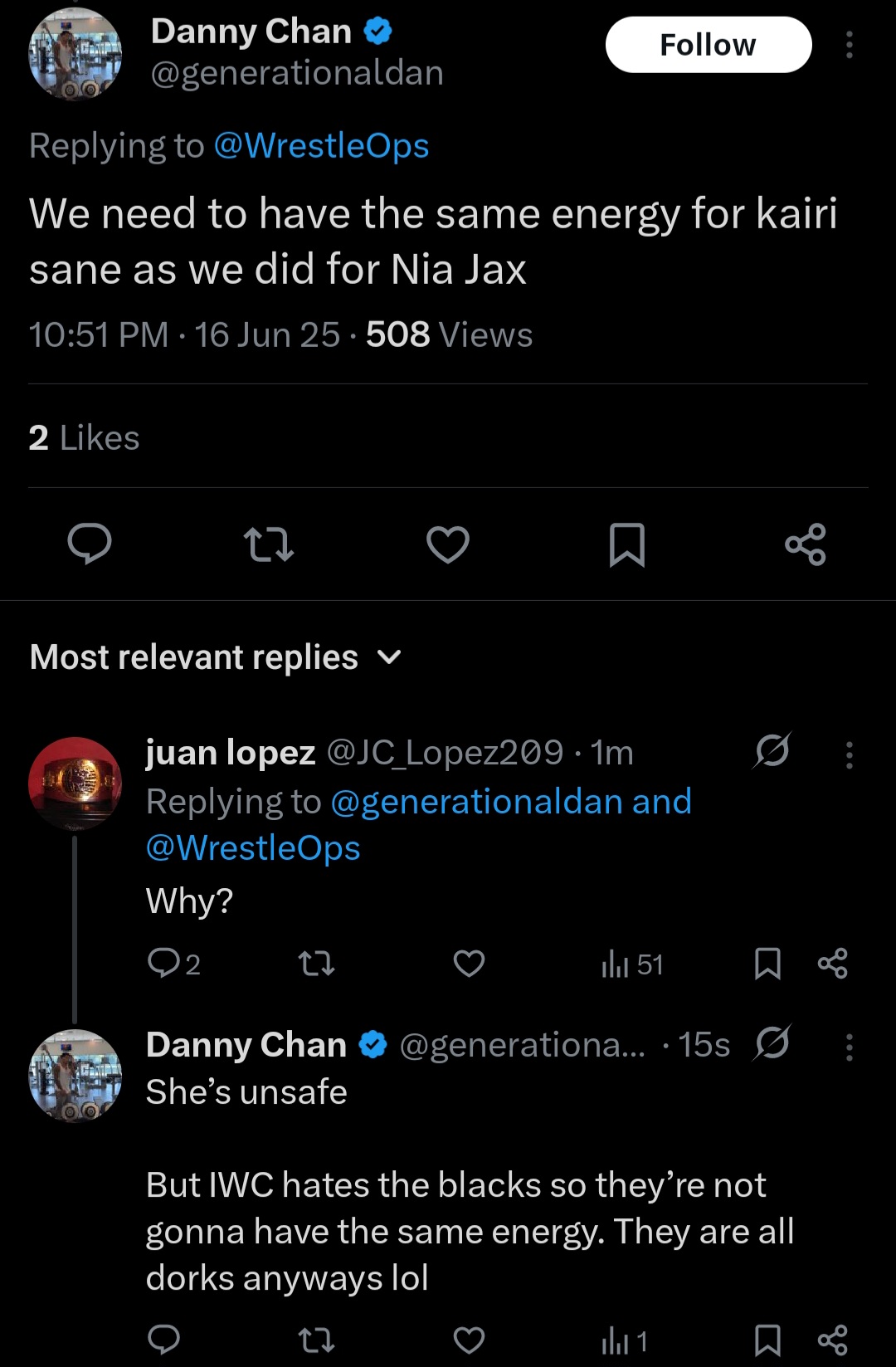Share the main tweet
This screenshot has height=1367, width=896.
(x=806, y=544)
